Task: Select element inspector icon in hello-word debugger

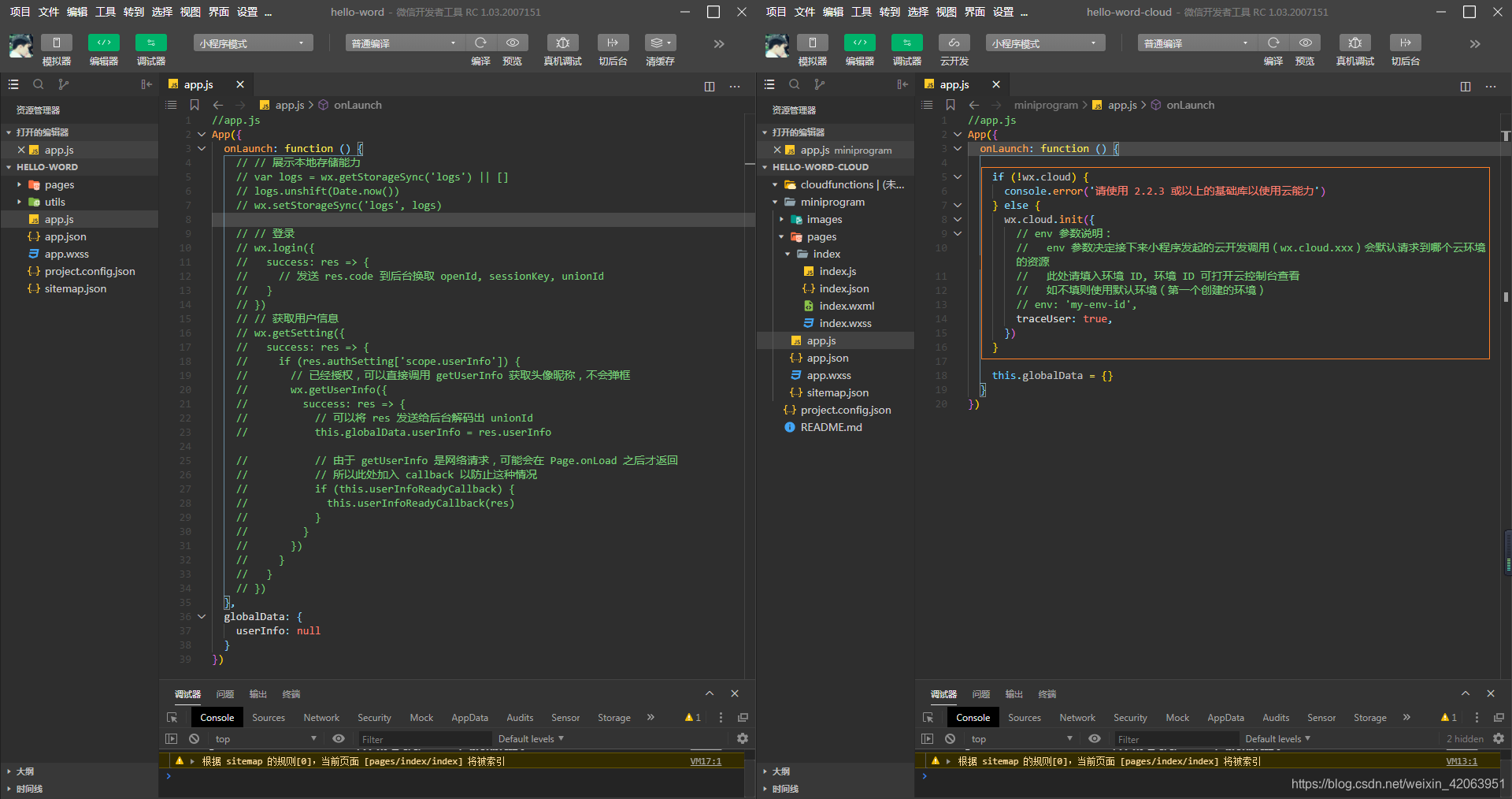Action: pos(172,718)
